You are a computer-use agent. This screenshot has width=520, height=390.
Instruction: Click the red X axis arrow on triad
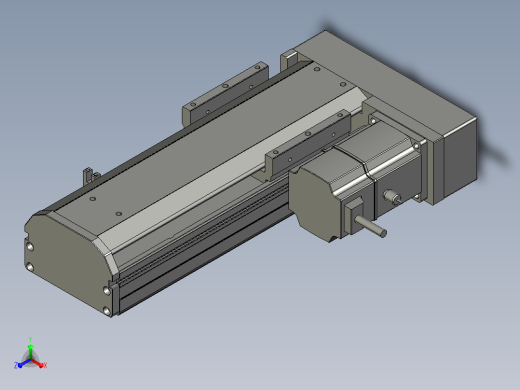[x=38, y=364]
